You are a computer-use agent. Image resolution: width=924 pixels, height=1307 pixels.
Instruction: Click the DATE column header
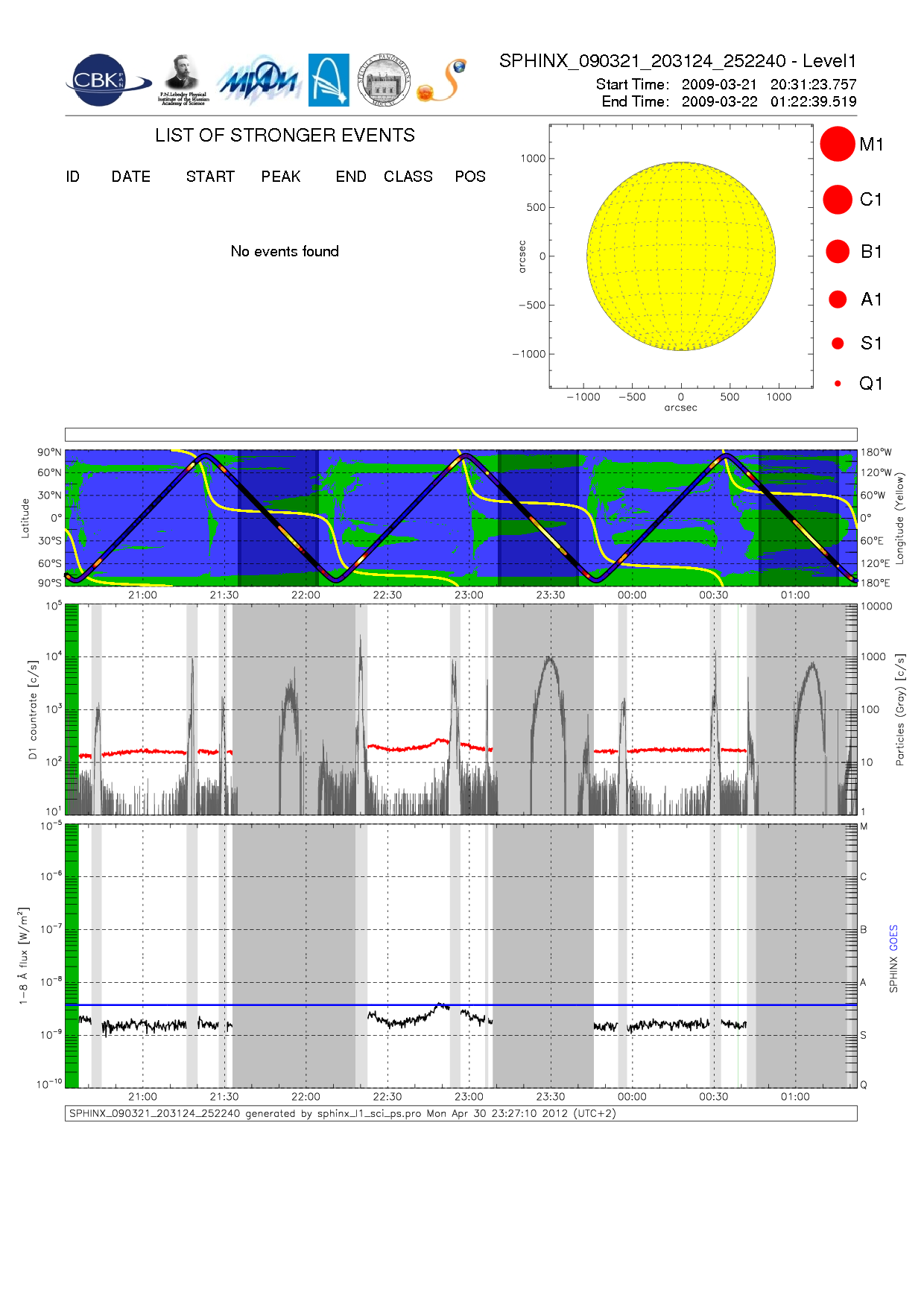pyautogui.click(x=130, y=177)
